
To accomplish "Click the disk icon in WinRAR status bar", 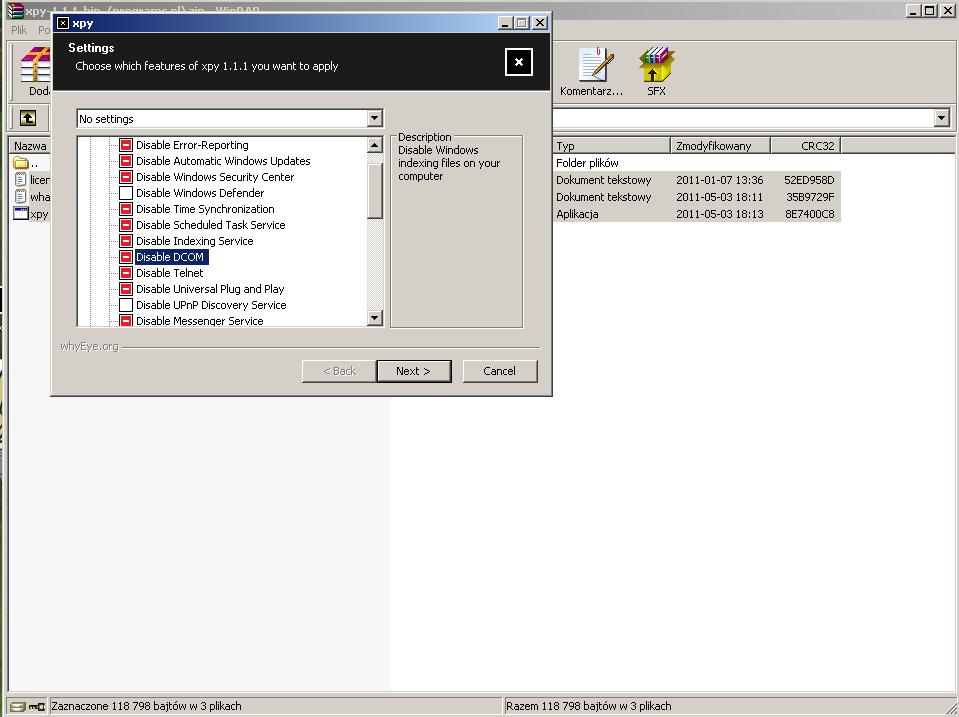I will click(x=17, y=707).
